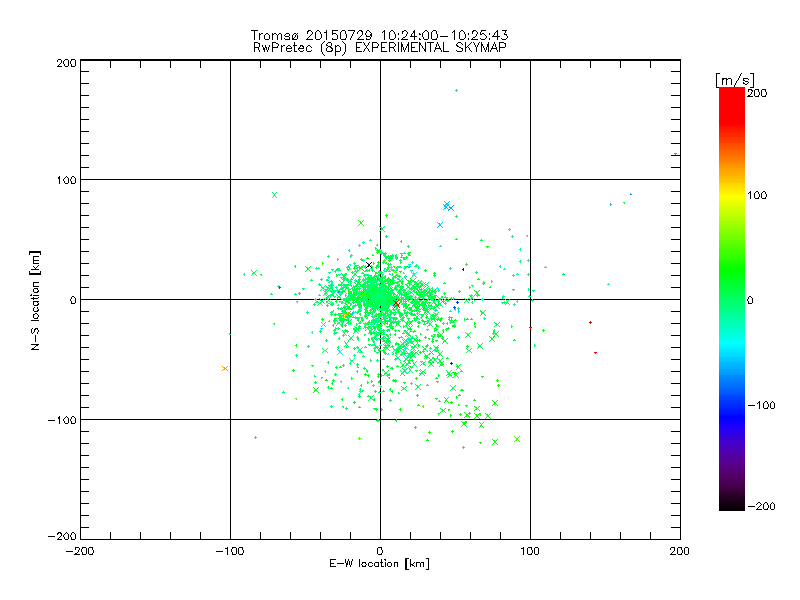The height and width of the screenshot is (600, 800).
Task: Click the '[m/s]' colorbar unit label
Action: [x=735, y=80]
